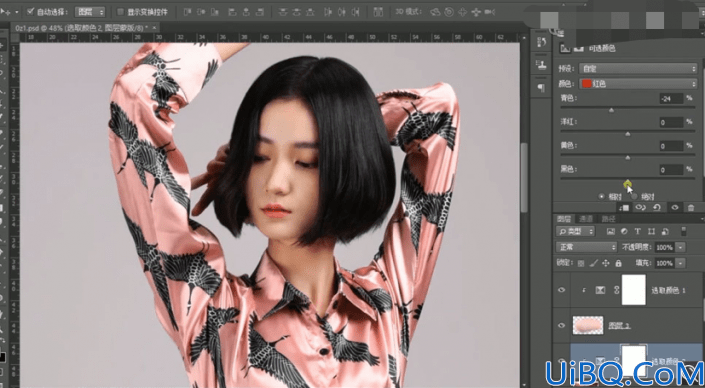Select the 3D pan mode icon

[462, 12]
